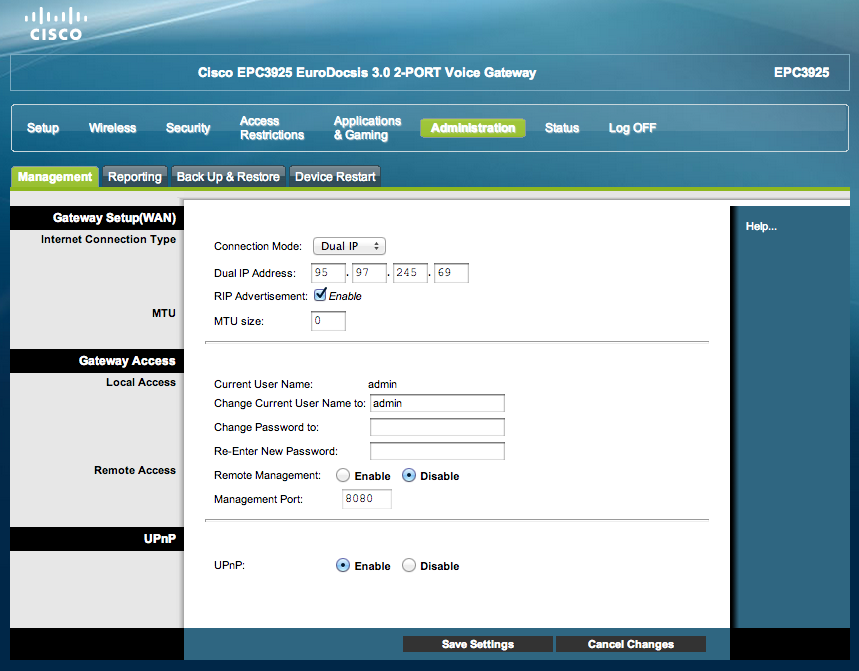Click the Gateway Access heading
Image resolution: width=859 pixels, height=671 pixels.
pyautogui.click(x=127, y=361)
